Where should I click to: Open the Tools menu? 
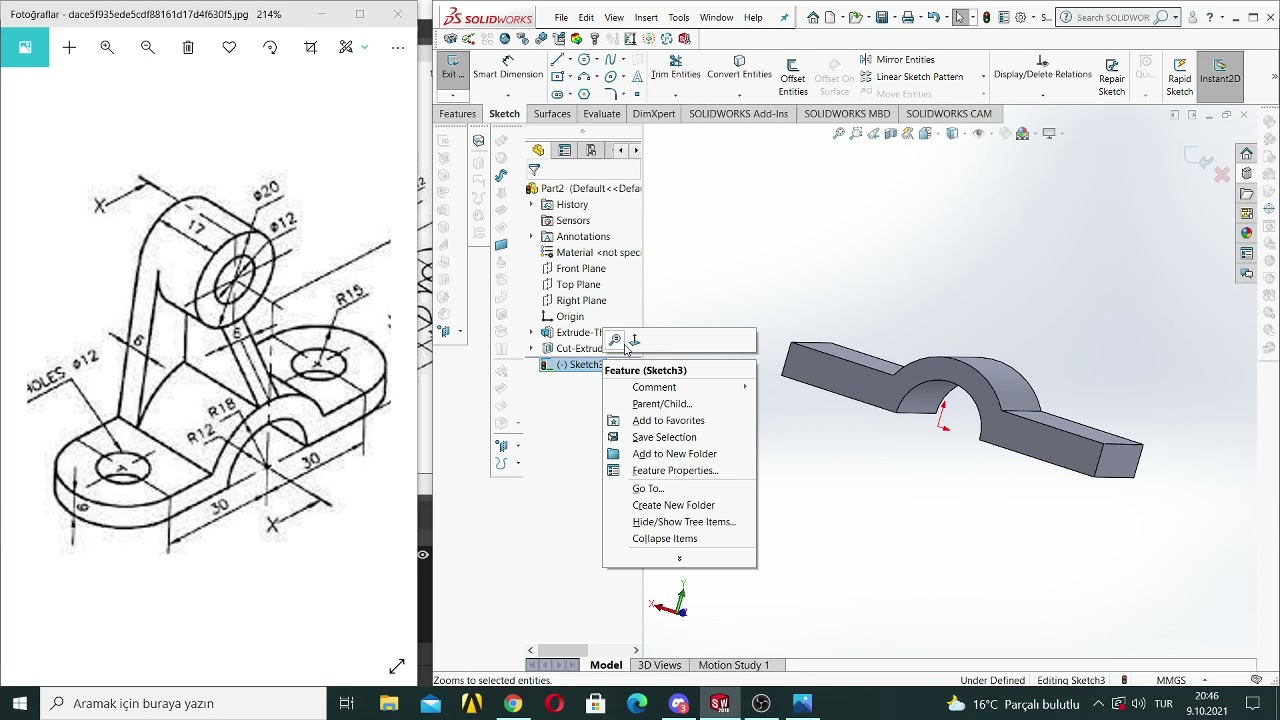coord(678,17)
